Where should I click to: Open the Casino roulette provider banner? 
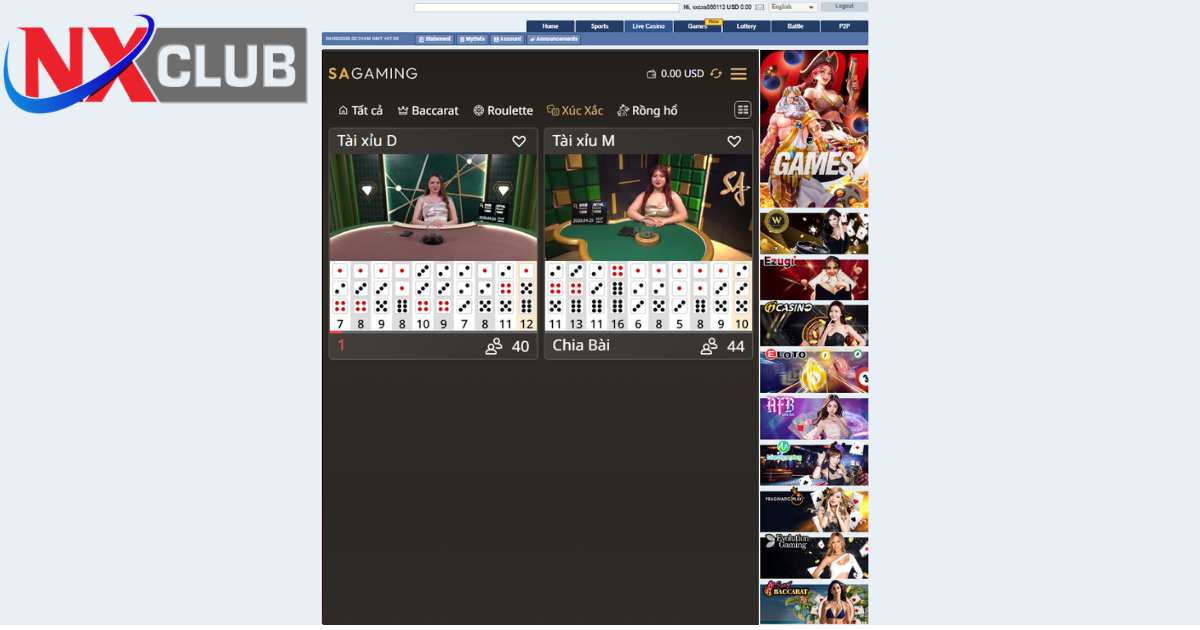814,325
